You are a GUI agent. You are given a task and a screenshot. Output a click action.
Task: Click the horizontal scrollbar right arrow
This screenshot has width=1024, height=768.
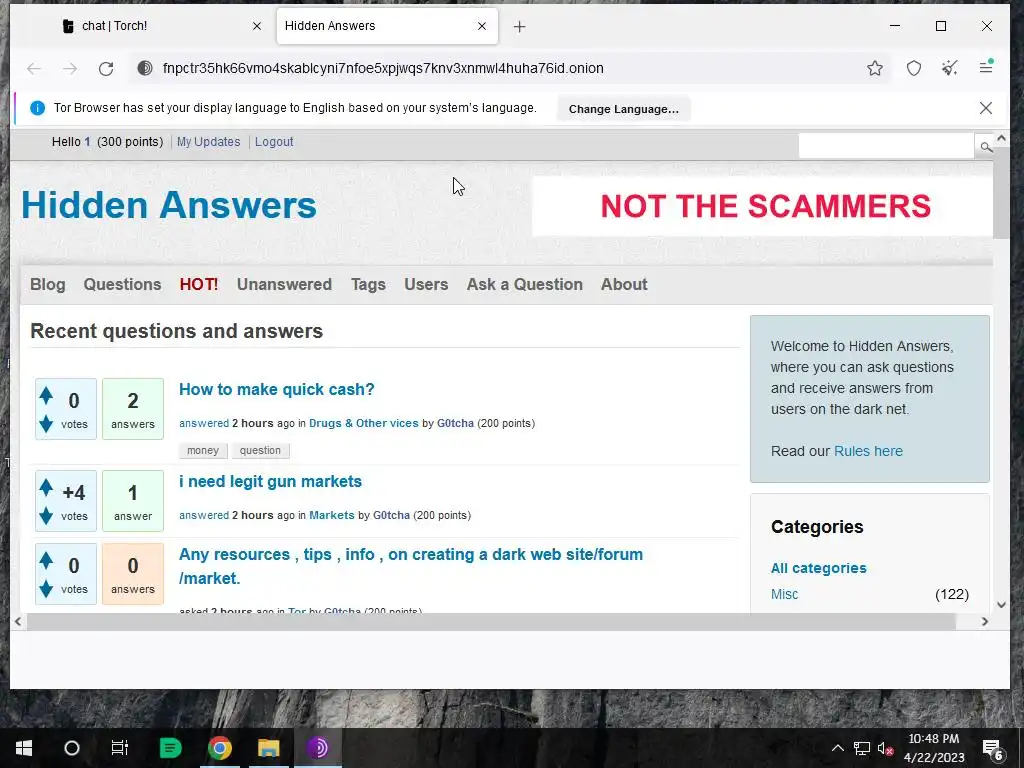985,622
